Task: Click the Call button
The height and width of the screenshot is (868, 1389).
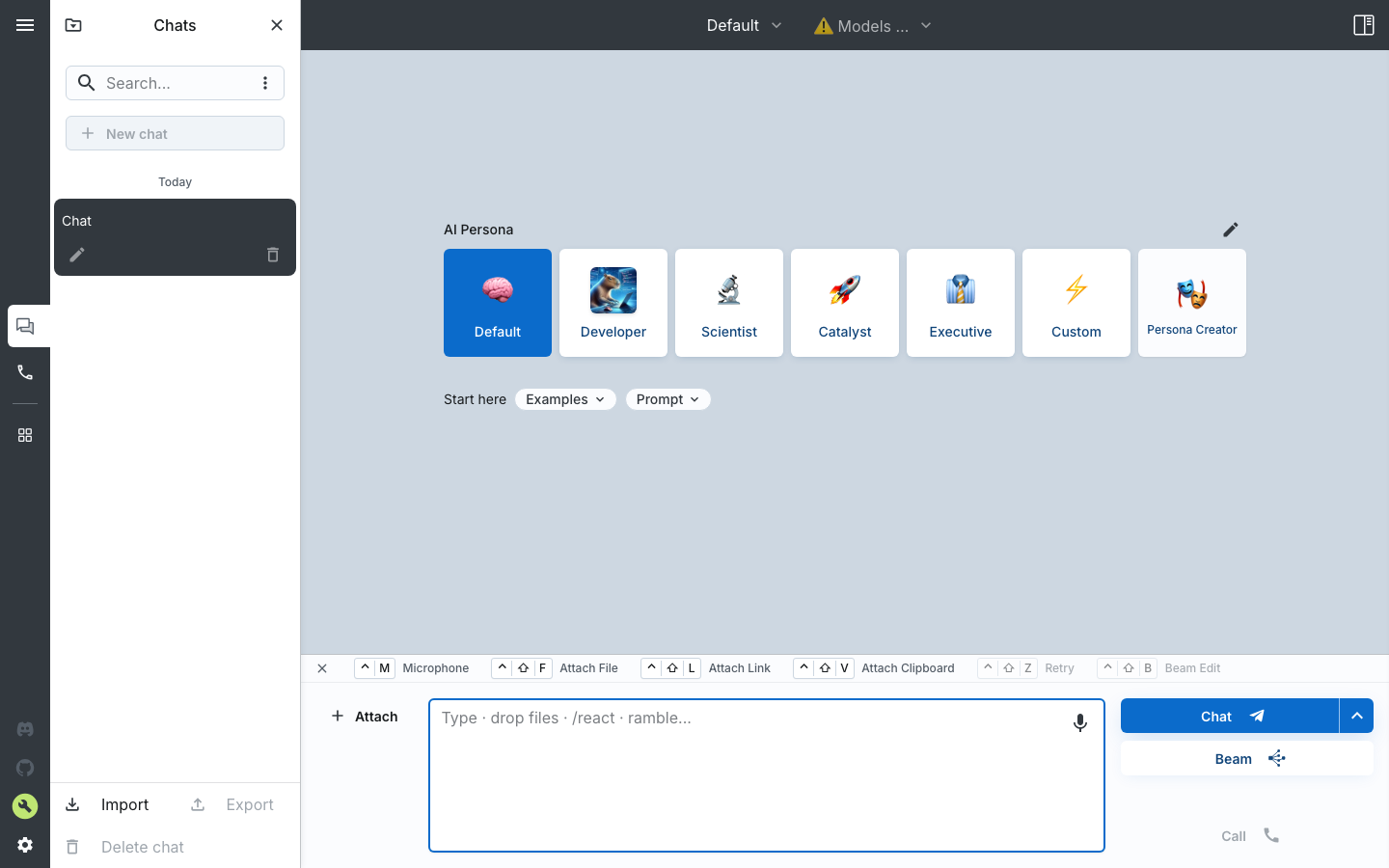Action: (x=1248, y=836)
